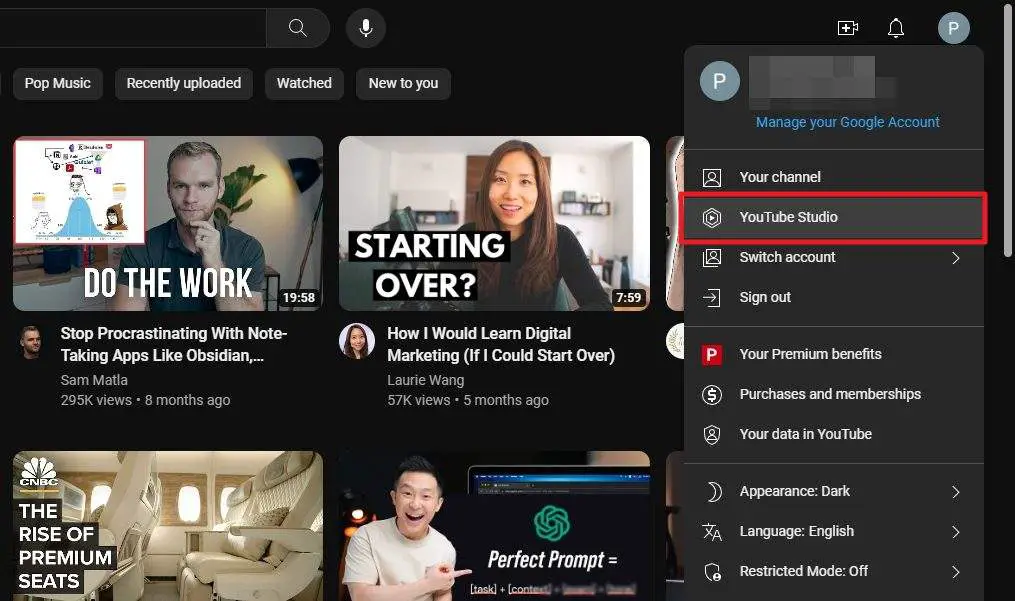Click the Switch account icon
The width and height of the screenshot is (1015, 601).
(x=712, y=258)
